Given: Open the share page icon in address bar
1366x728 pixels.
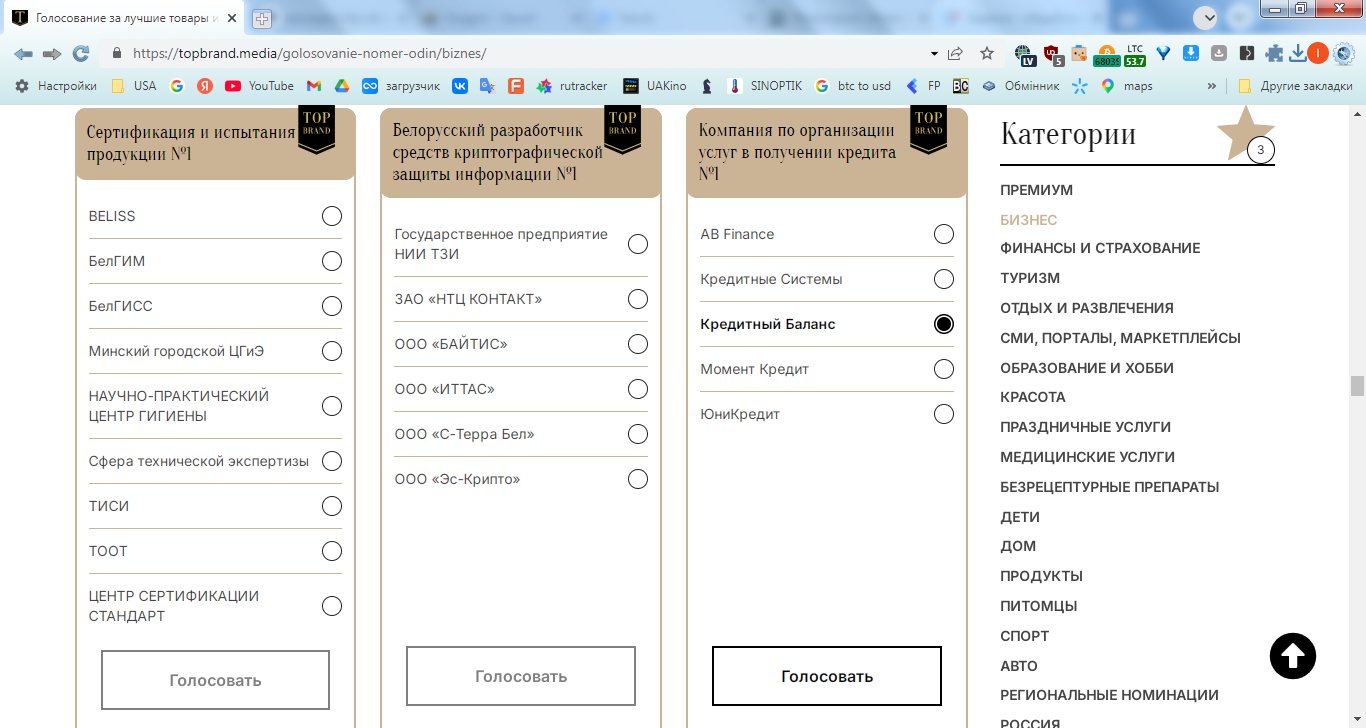Looking at the screenshot, I should [956, 53].
